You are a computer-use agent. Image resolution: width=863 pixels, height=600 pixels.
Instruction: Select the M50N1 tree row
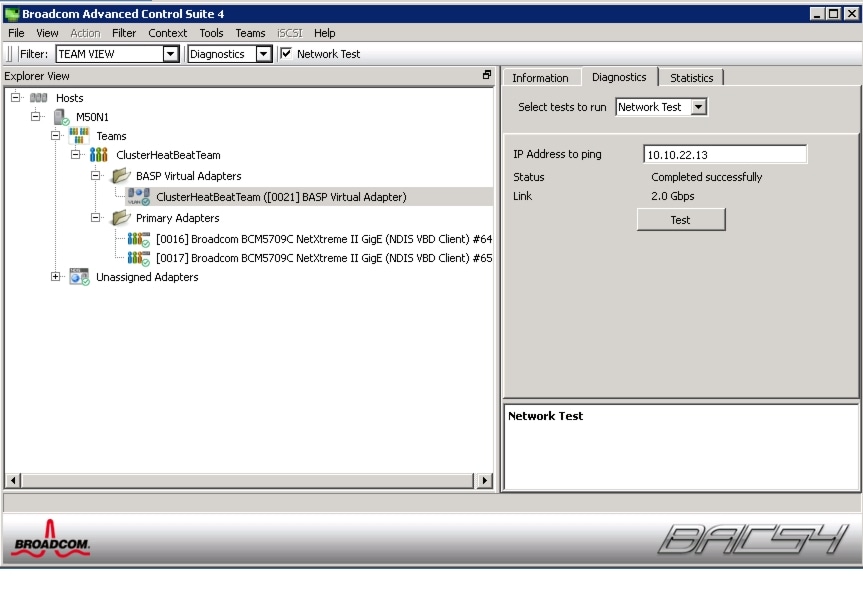[92, 117]
